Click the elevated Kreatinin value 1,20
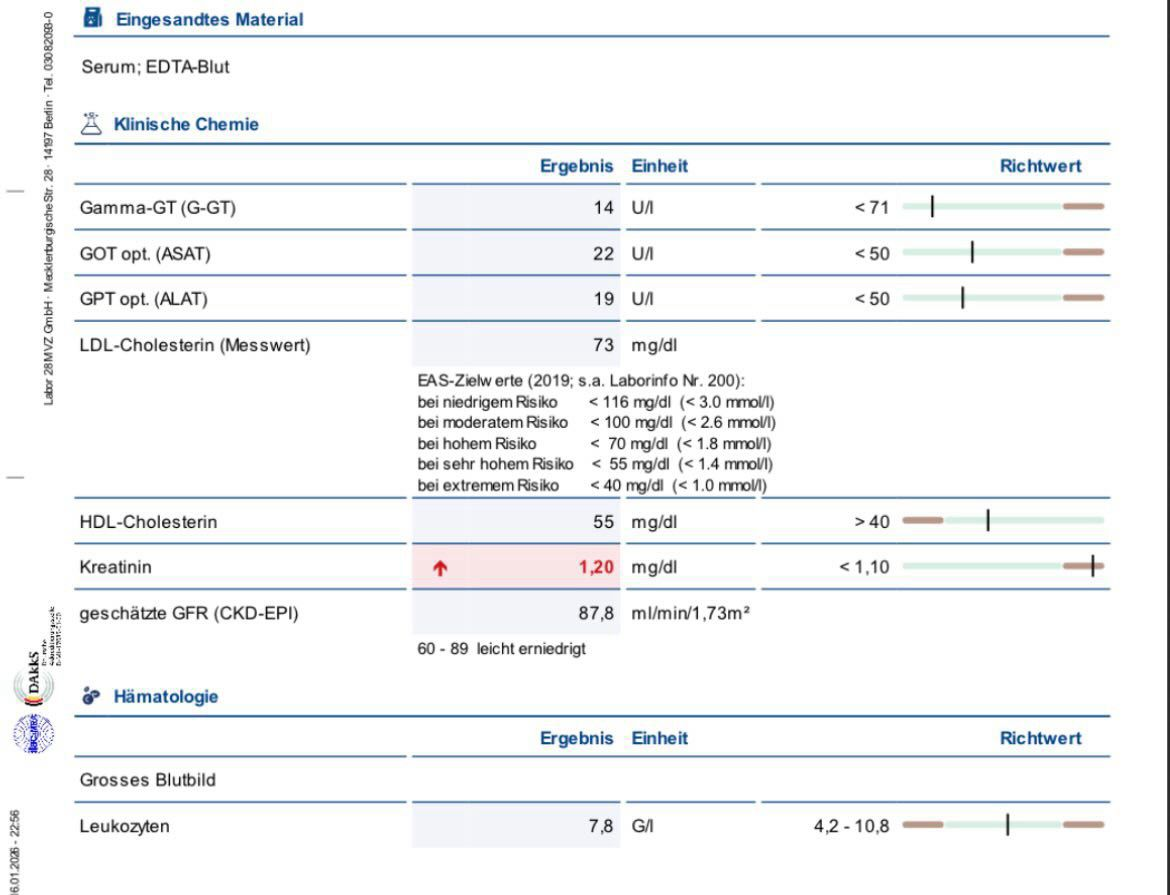Screen dimensions: 1170x895 (x=595, y=568)
